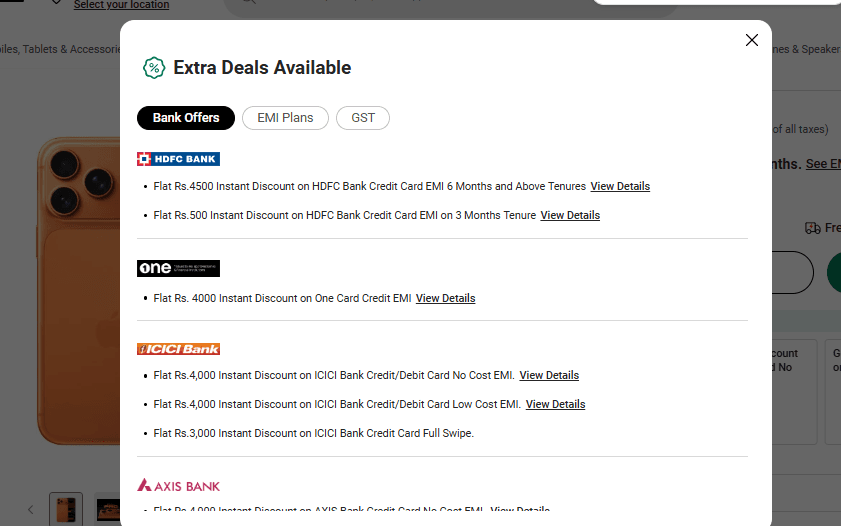This screenshot has width=841, height=526.
Task: Click the HDFC Bank logo
Action: click(178, 159)
